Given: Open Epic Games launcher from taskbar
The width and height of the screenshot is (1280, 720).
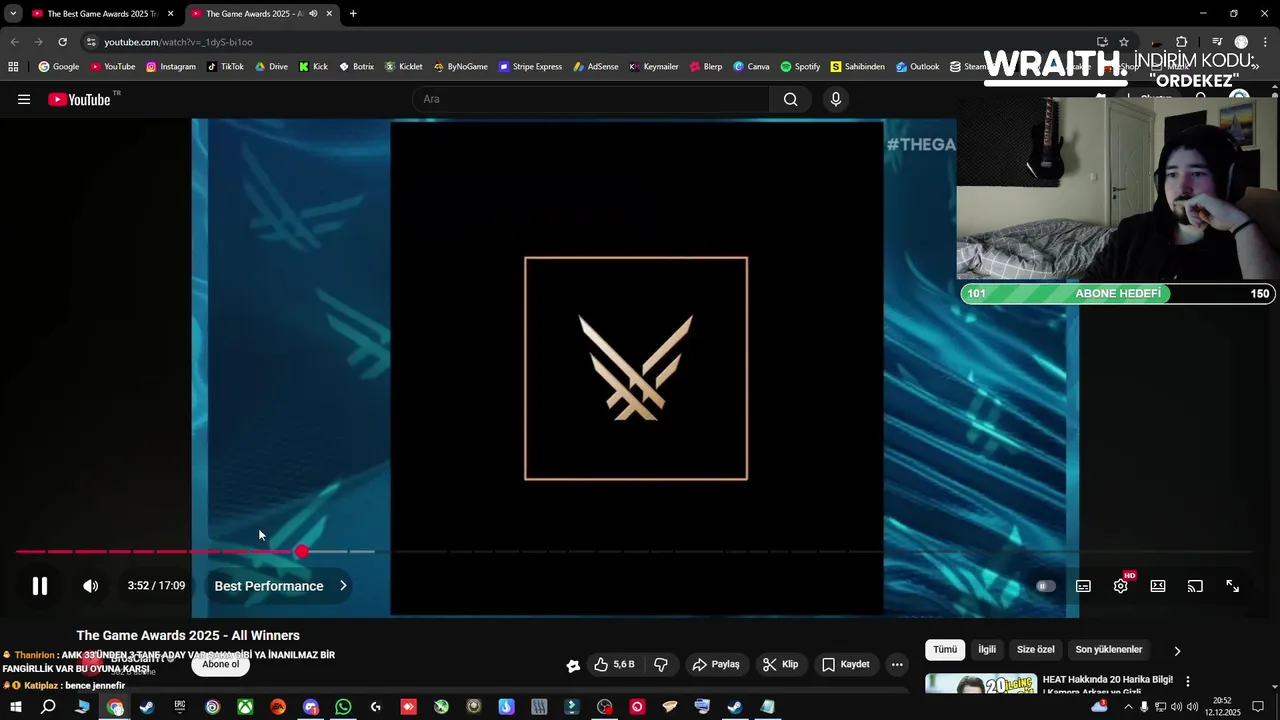Looking at the screenshot, I should [x=180, y=707].
